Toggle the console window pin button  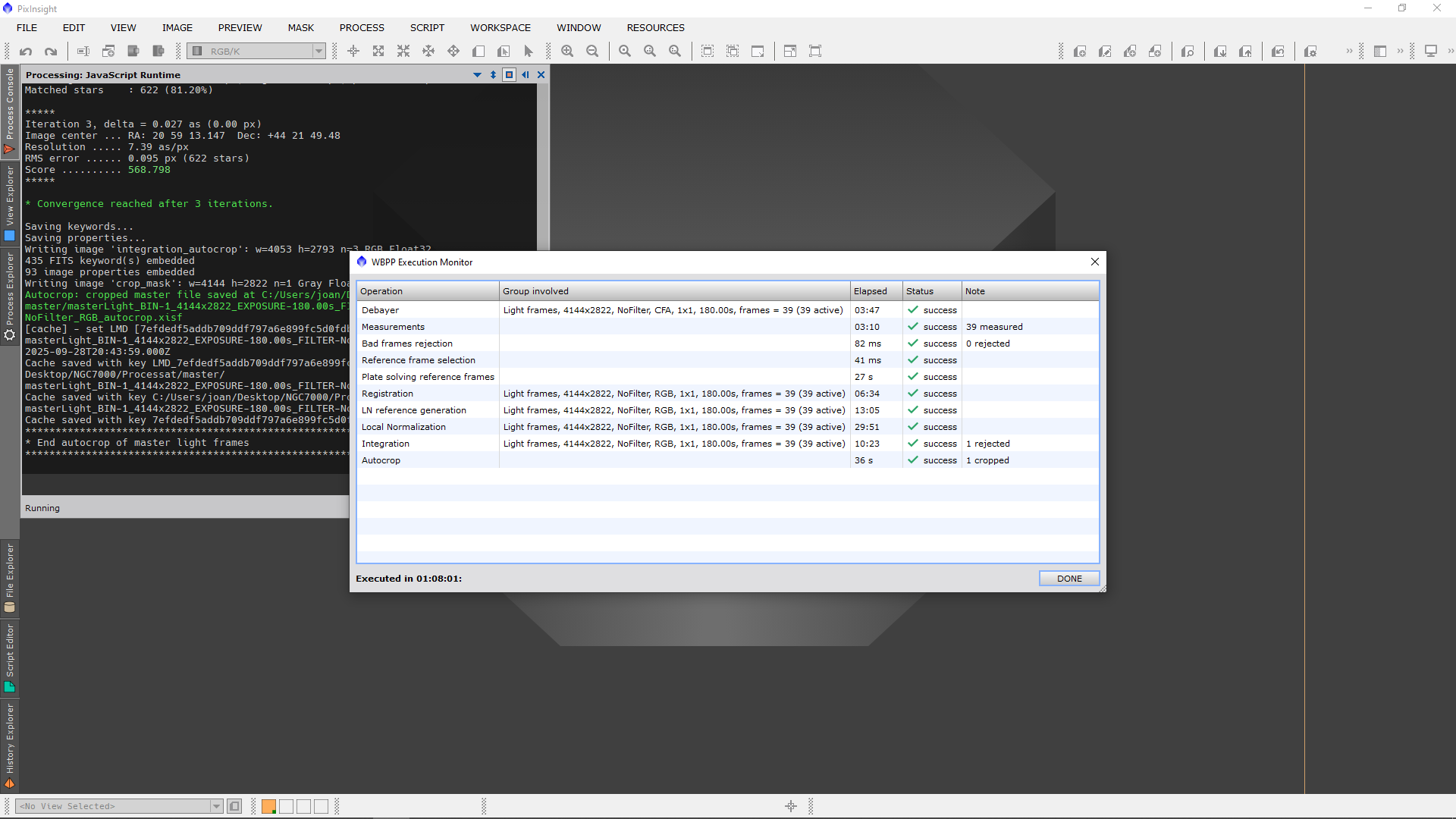tap(509, 74)
